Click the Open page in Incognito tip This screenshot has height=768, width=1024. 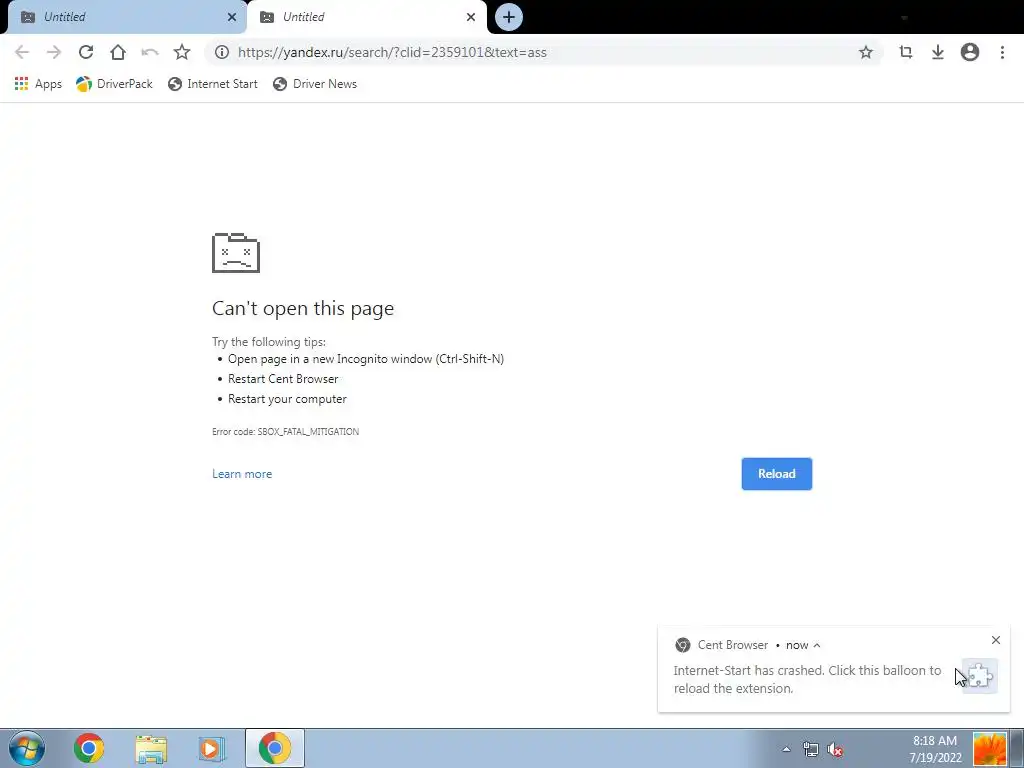click(366, 359)
